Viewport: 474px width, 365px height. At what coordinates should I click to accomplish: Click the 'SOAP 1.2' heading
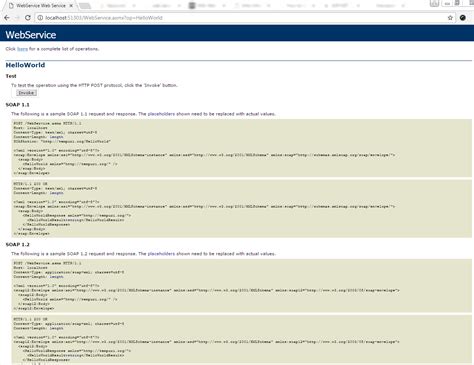pyautogui.click(x=17, y=245)
